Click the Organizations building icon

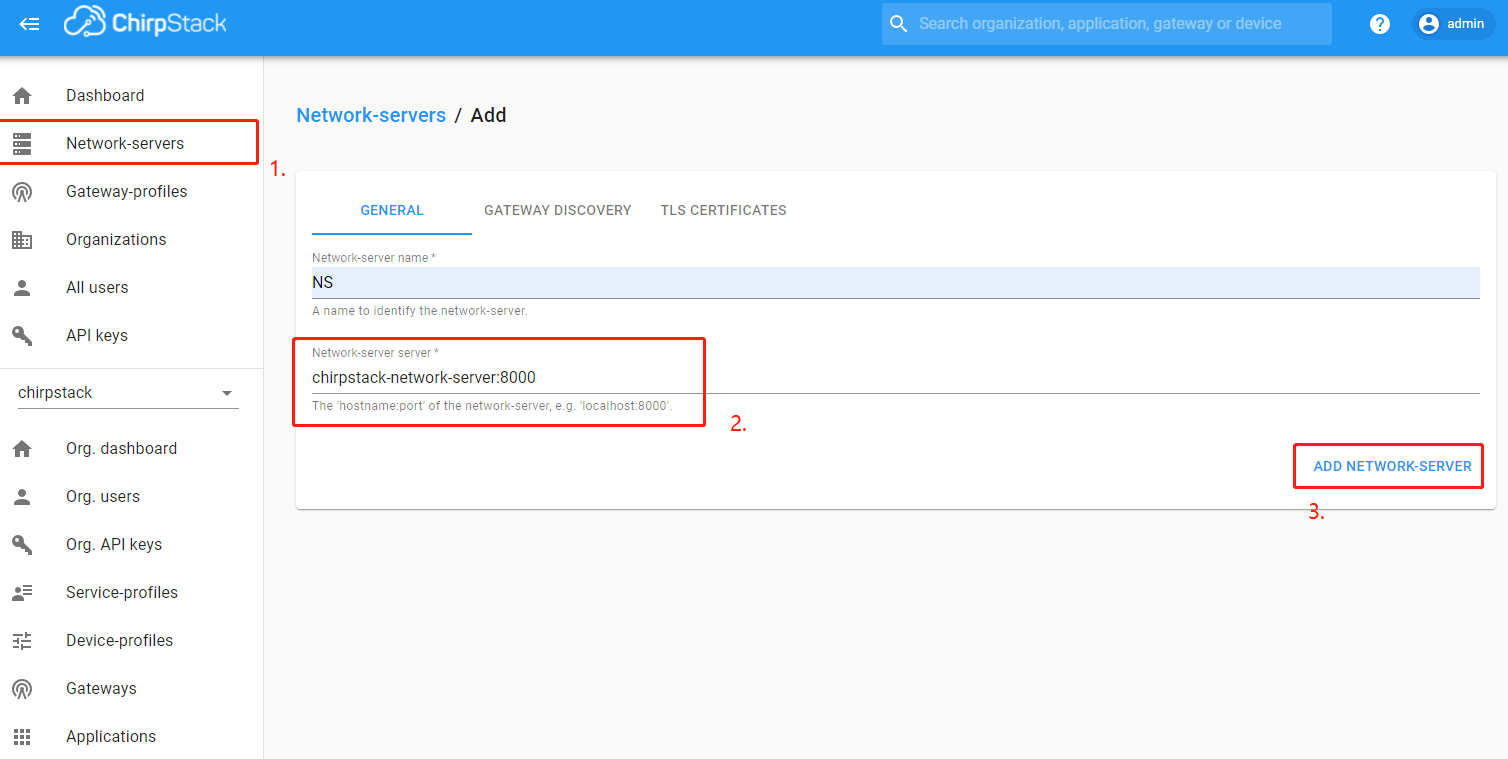pyautogui.click(x=22, y=240)
